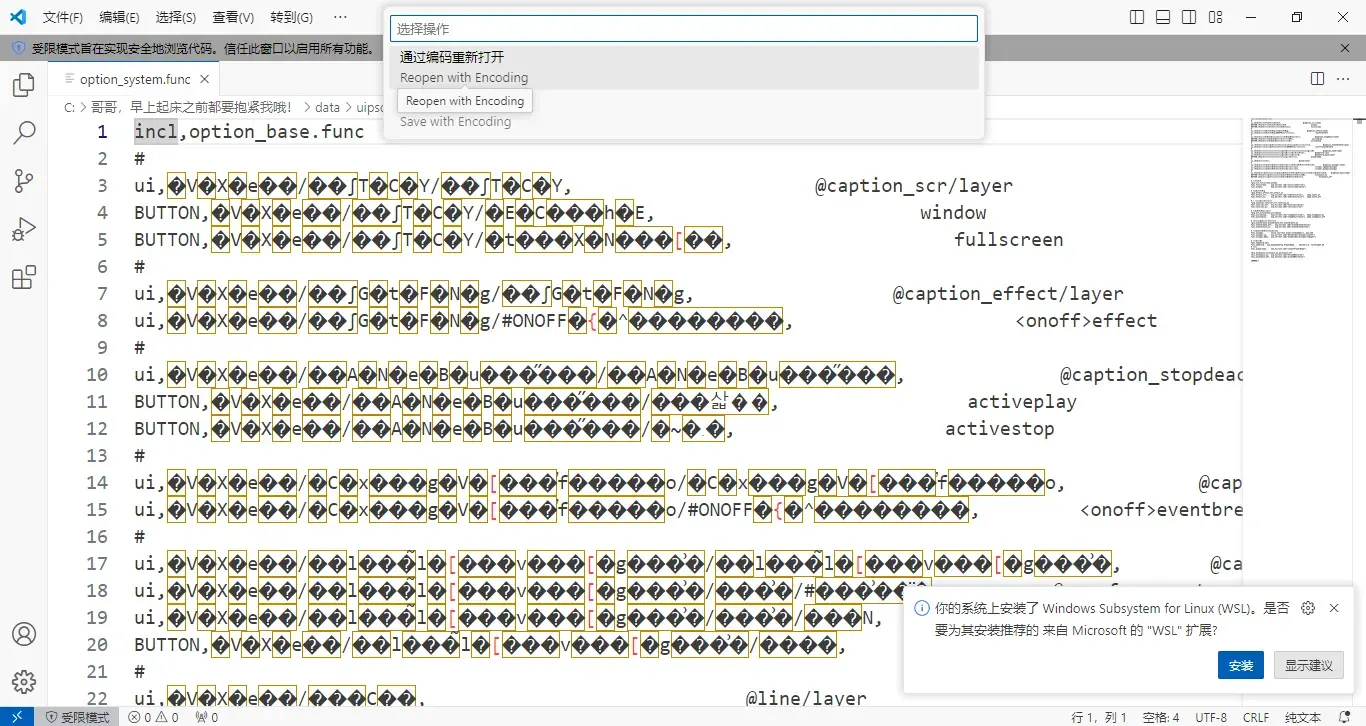Screen dimensions: 1366x726
Task: Toggle the primary side bar layout button
Action: [x=1137, y=17]
